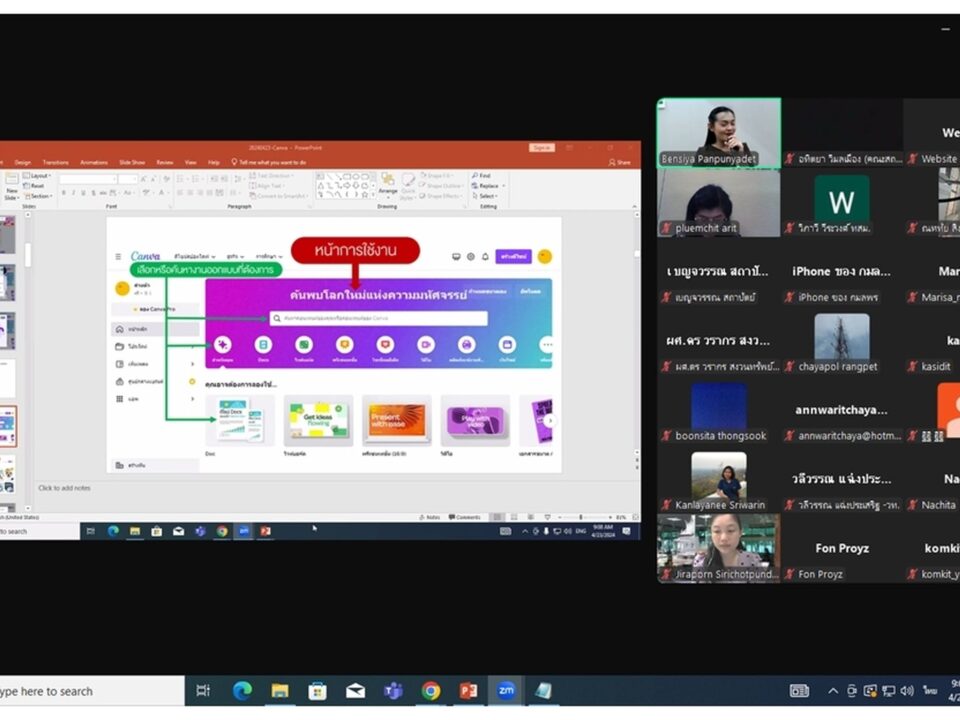Click the touch keyboard icon in outer tray

[x=799, y=691]
